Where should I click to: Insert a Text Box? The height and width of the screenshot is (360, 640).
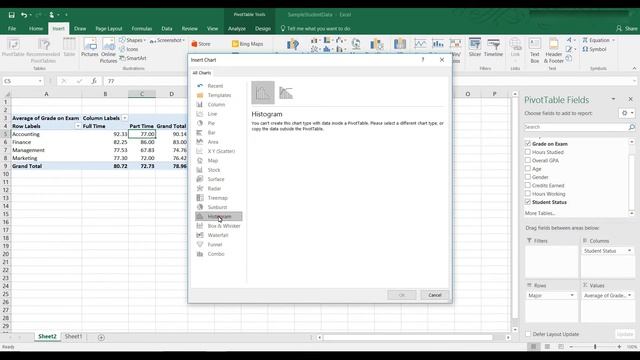tap(535, 50)
